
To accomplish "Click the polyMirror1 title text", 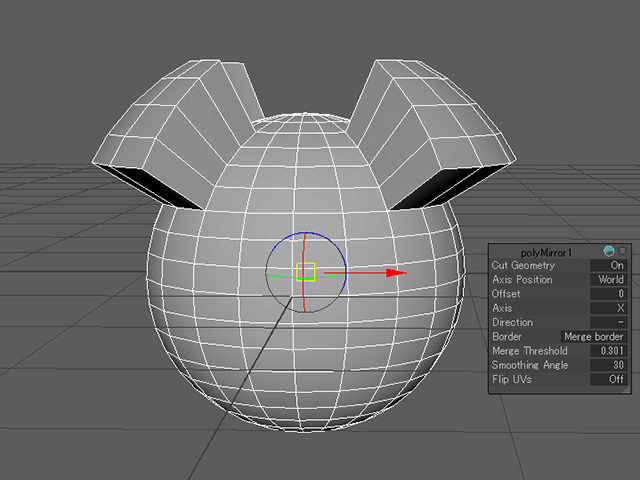I will (546, 253).
